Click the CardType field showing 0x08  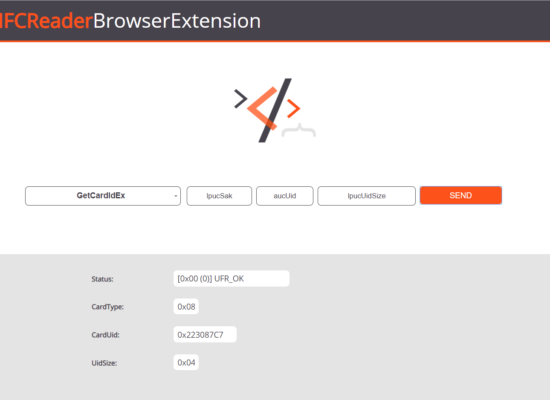pos(186,307)
